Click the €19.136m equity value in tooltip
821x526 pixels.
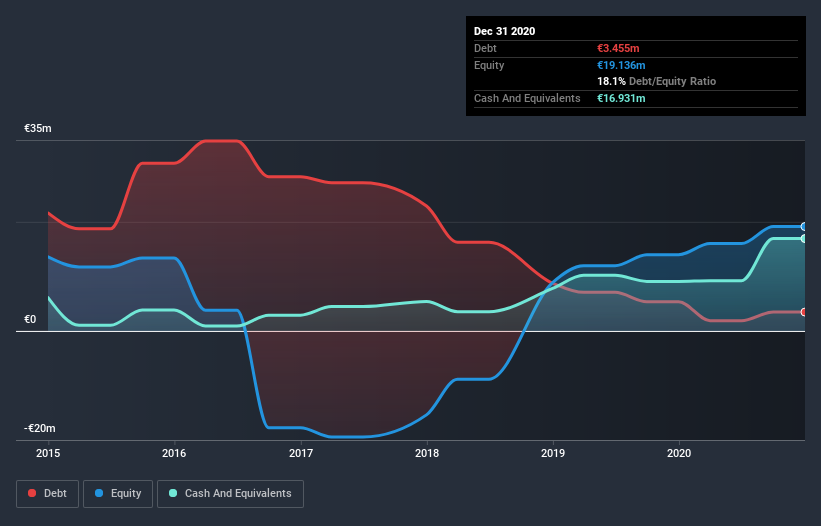[x=621, y=65]
